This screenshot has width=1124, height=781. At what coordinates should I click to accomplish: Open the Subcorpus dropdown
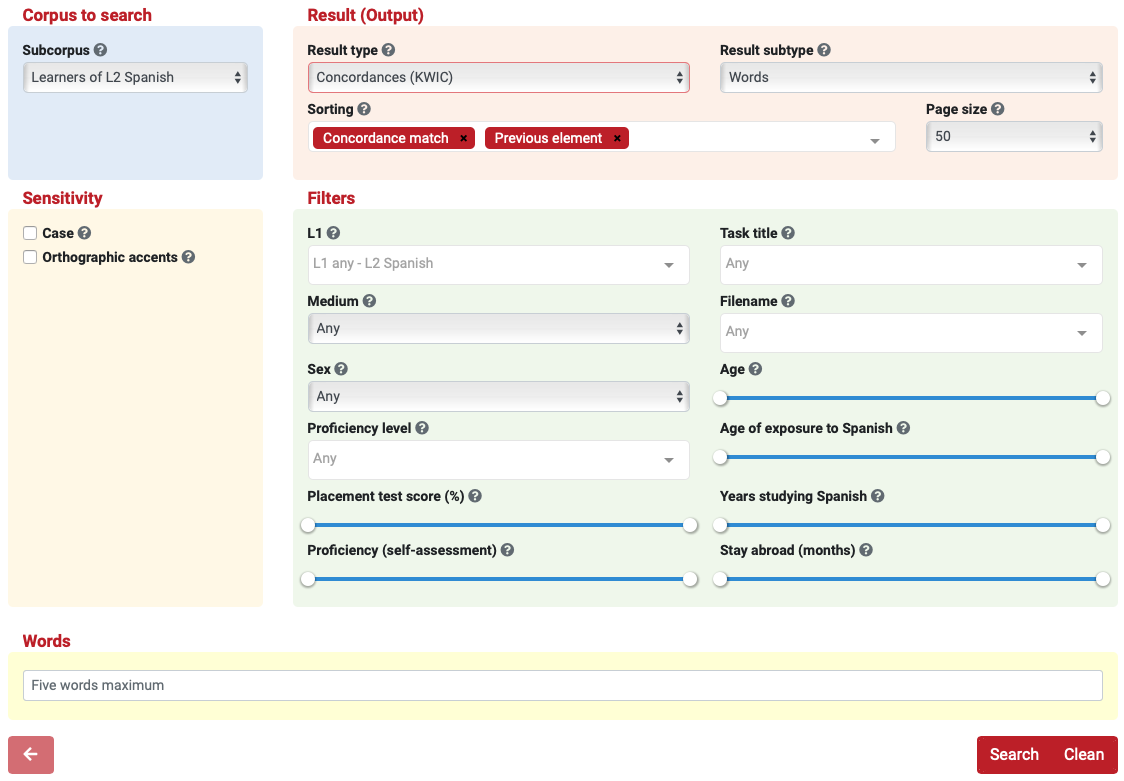pyautogui.click(x=134, y=77)
